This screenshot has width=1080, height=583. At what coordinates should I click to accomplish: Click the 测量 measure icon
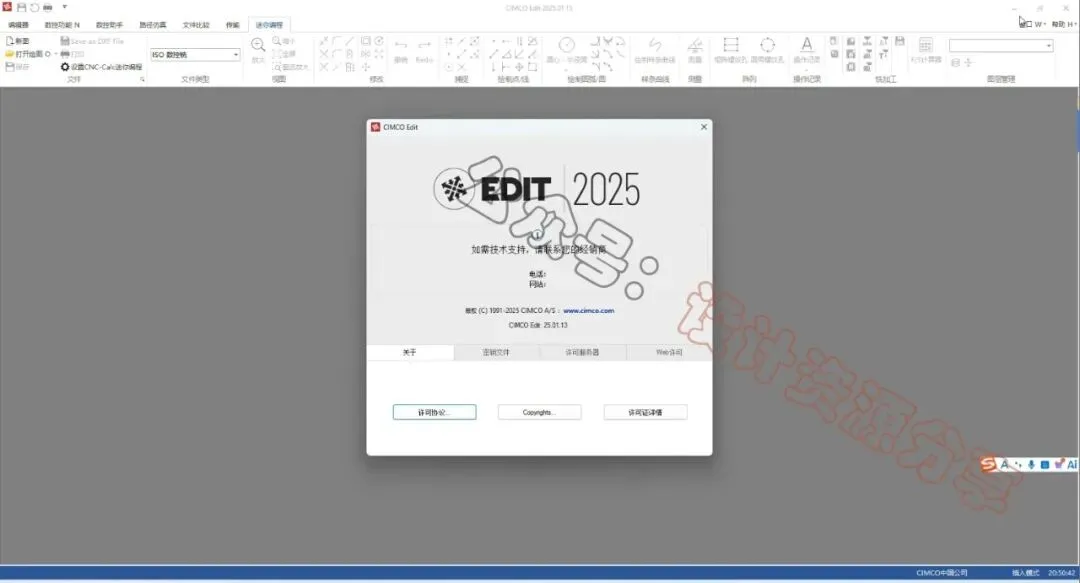695,46
